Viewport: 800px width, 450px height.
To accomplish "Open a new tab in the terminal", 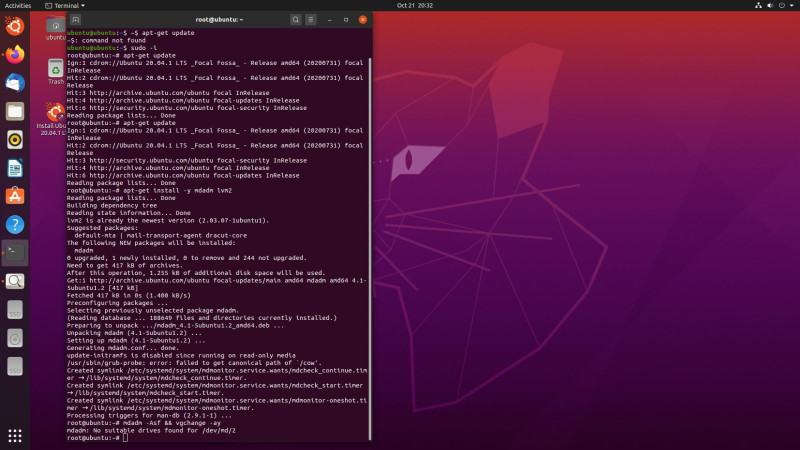I will pyautogui.click(x=76, y=19).
